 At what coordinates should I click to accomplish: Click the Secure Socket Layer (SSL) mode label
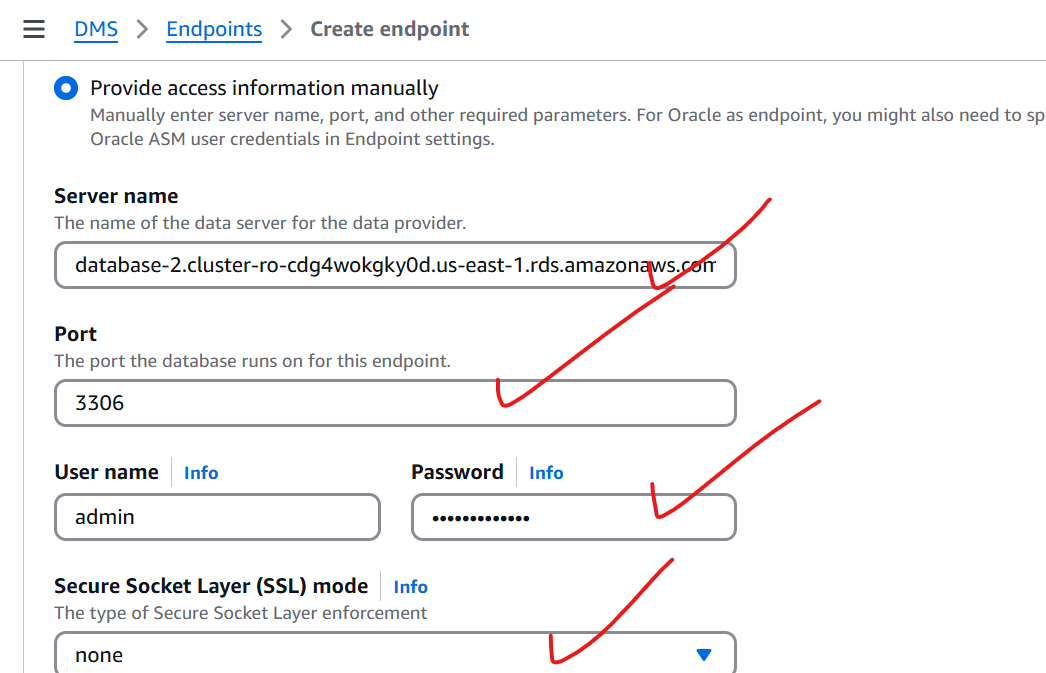(211, 586)
